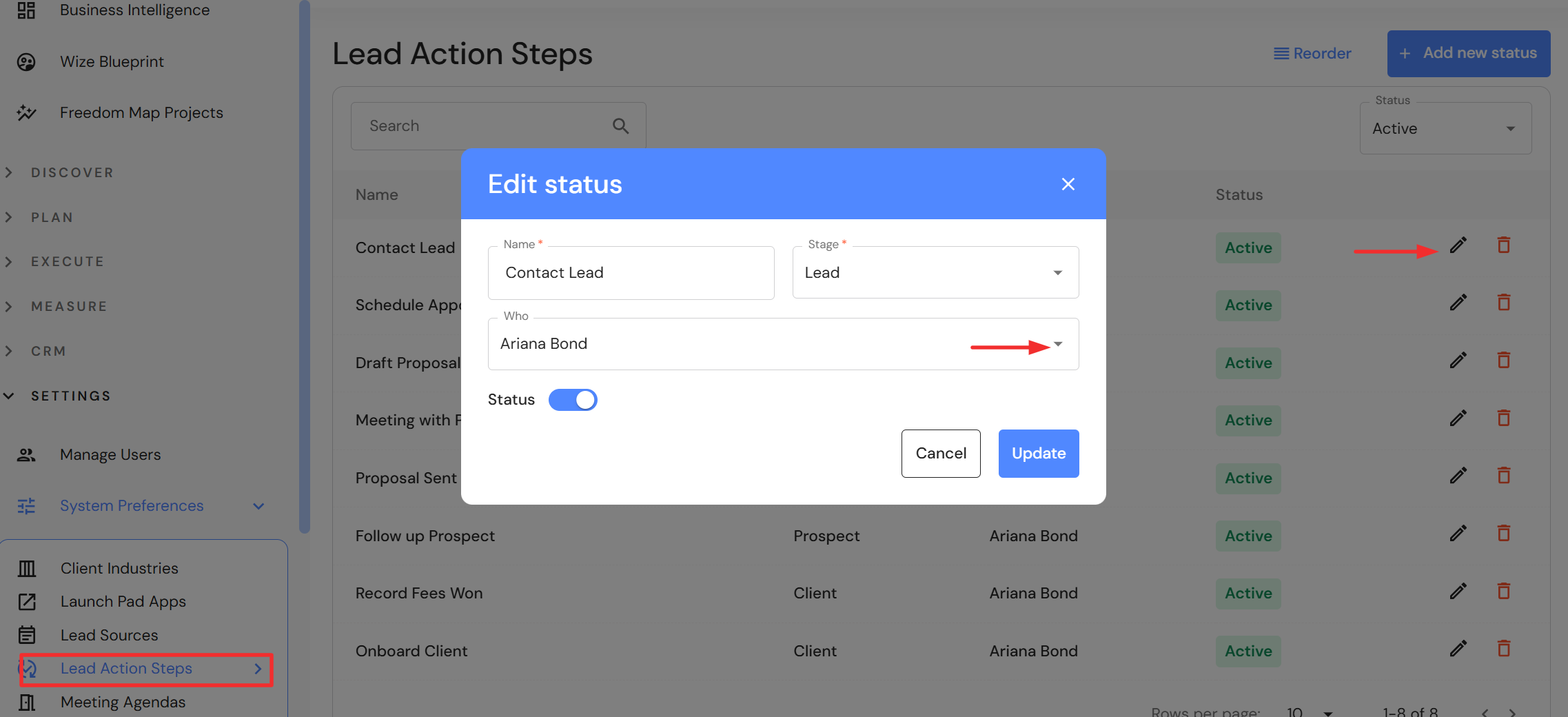Toggle the Status switch off
The height and width of the screenshot is (717, 1568).
point(573,400)
